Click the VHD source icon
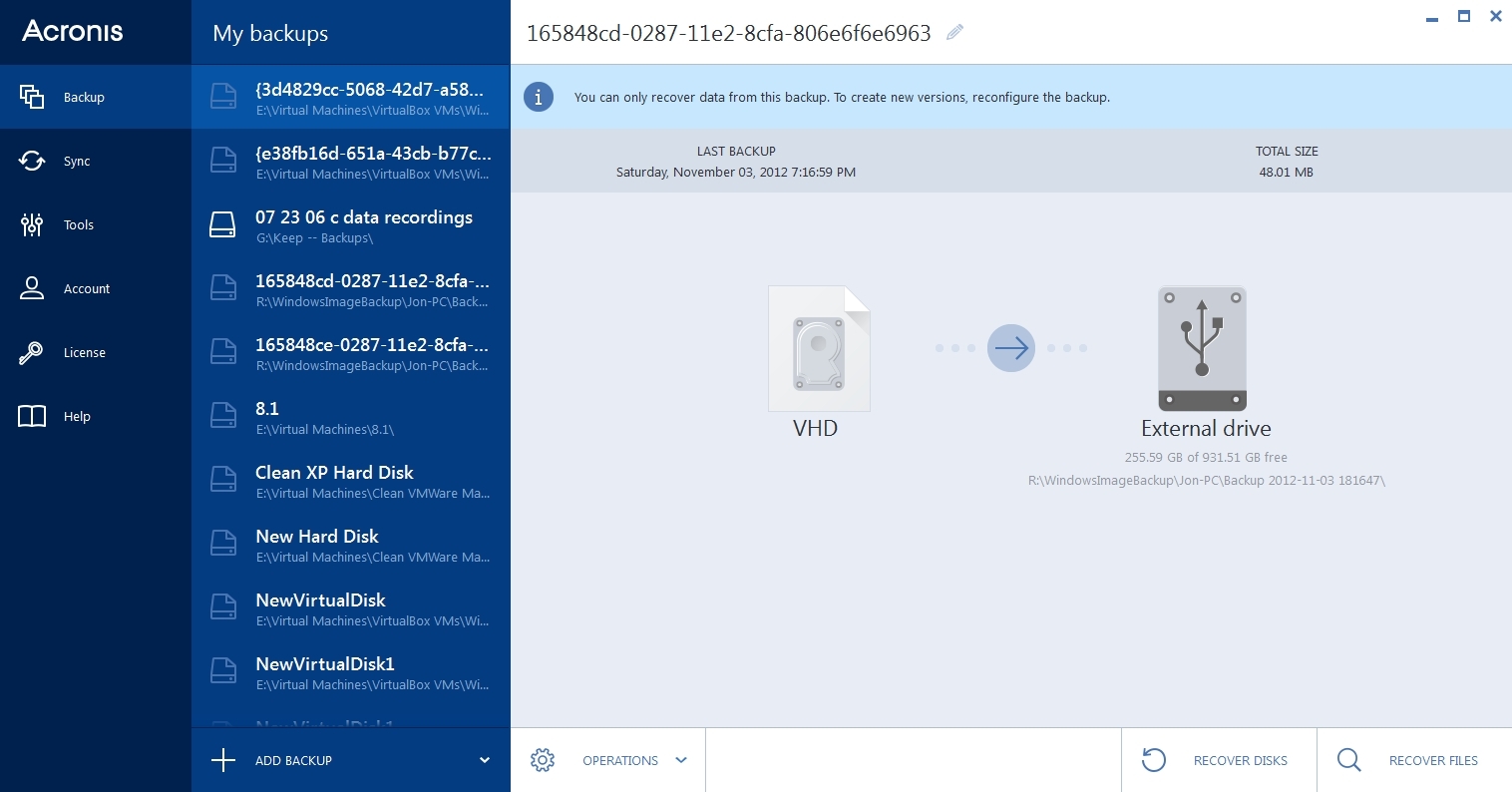Viewport: 1512px width, 792px height. [818, 348]
